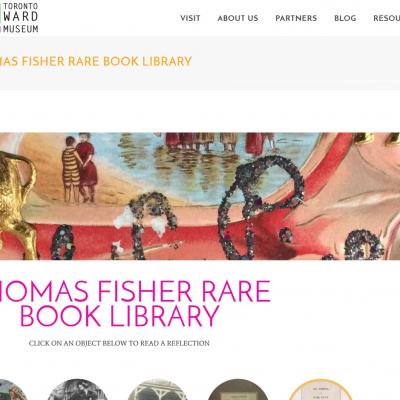Click the Toronto Ward Museum logo
Screen dimensions: 400x400
19,17
